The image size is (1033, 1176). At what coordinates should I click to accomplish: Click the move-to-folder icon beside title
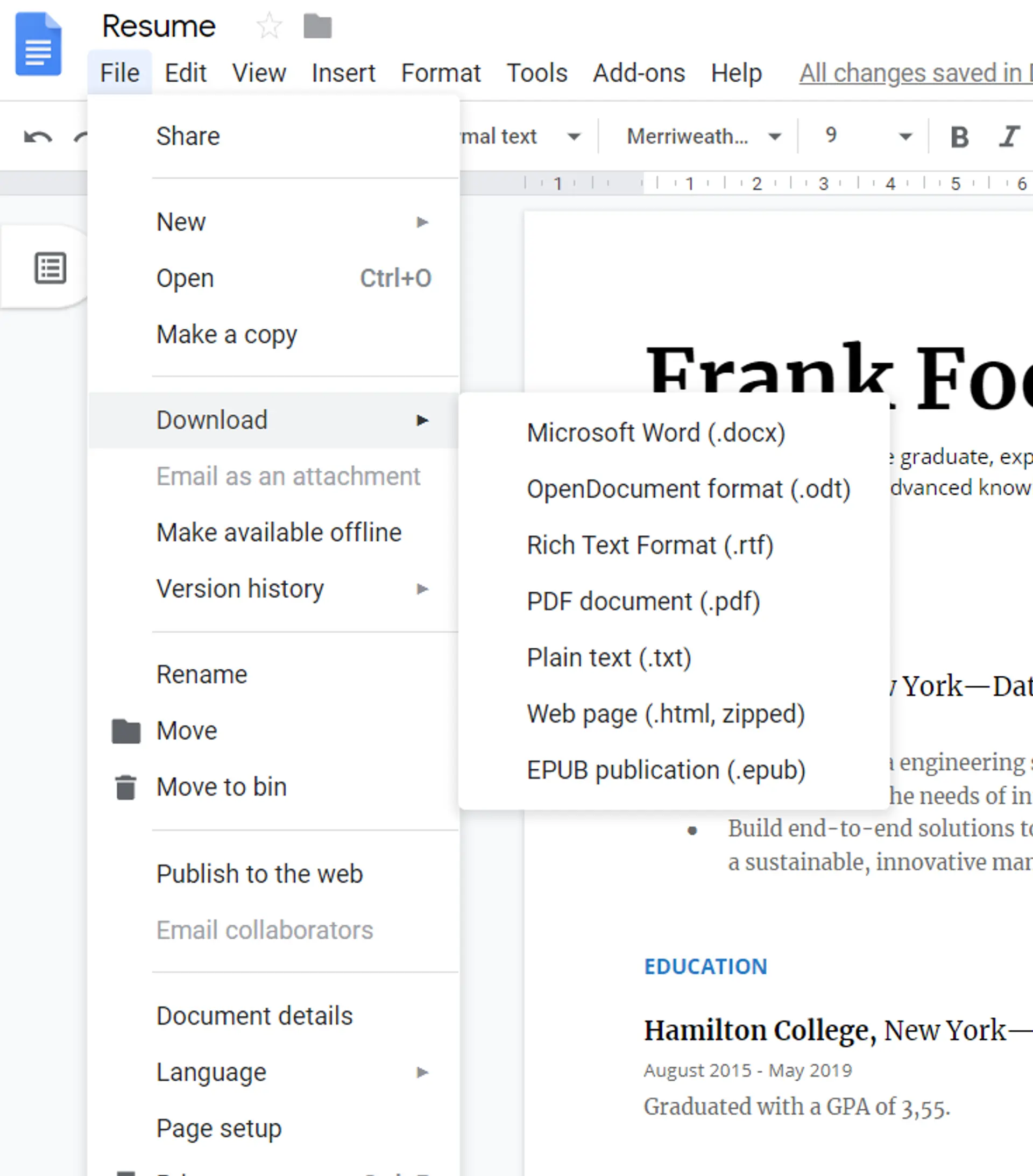pyautogui.click(x=317, y=26)
